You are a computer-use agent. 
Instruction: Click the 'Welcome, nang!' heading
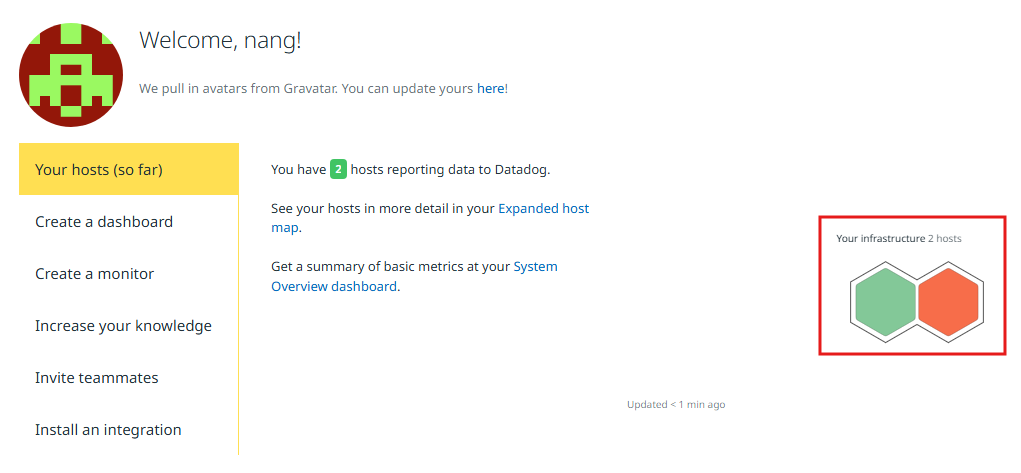click(220, 40)
